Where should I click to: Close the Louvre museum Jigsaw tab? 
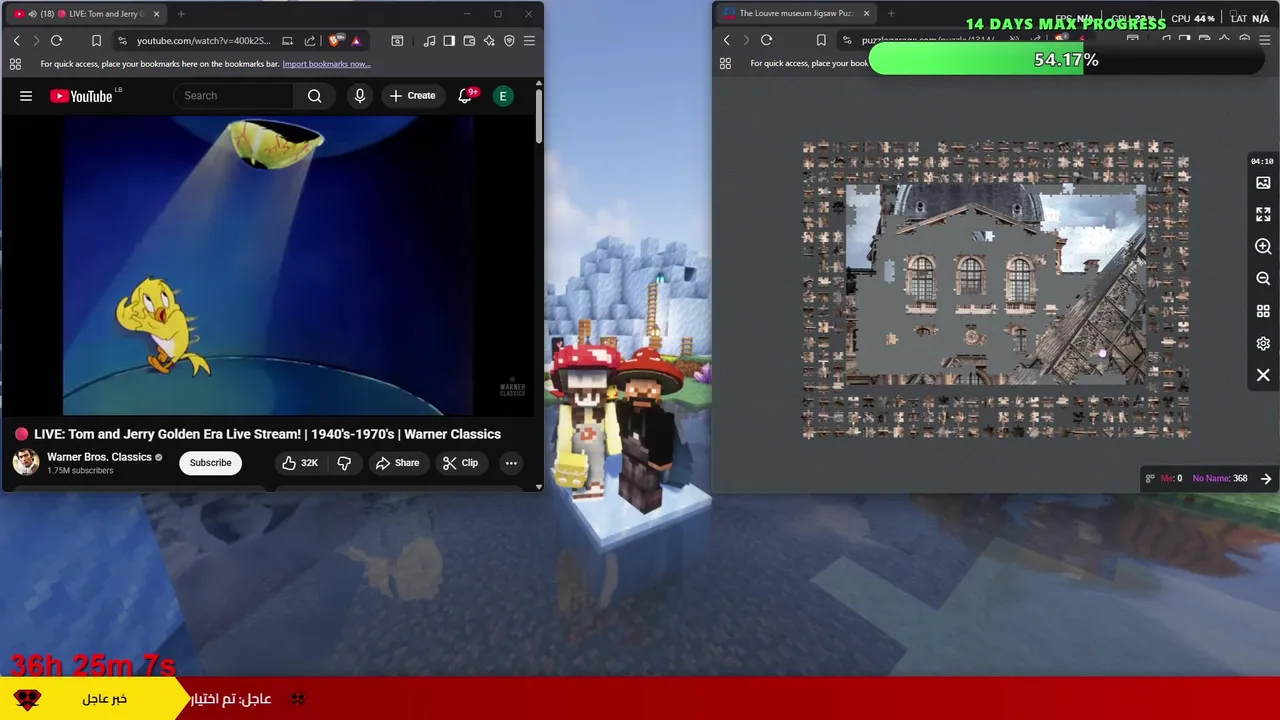point(864,14)
